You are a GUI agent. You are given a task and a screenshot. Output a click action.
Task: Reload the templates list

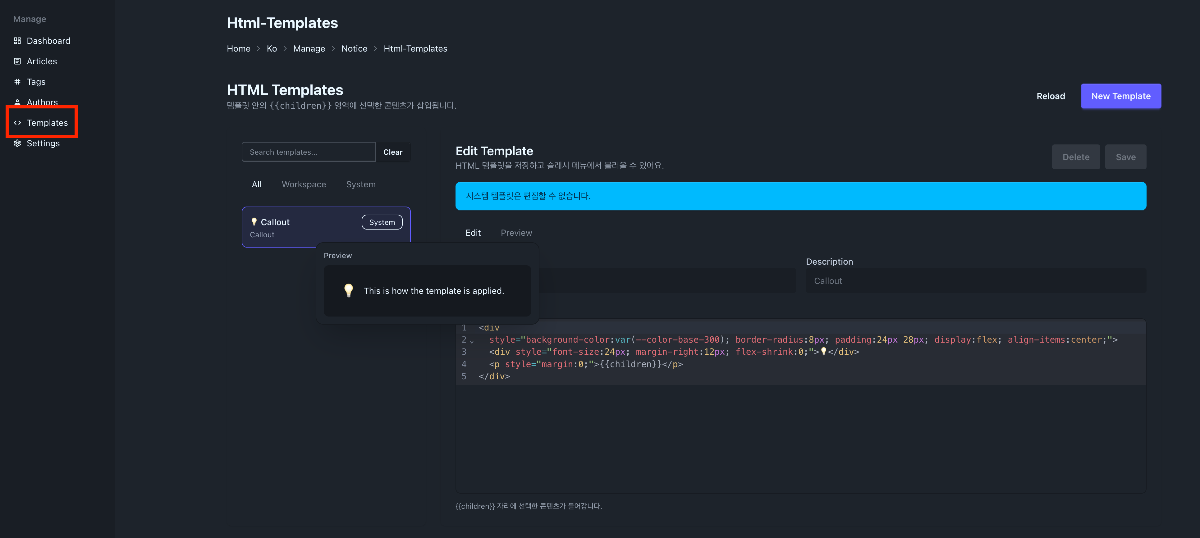[1050, 96]
